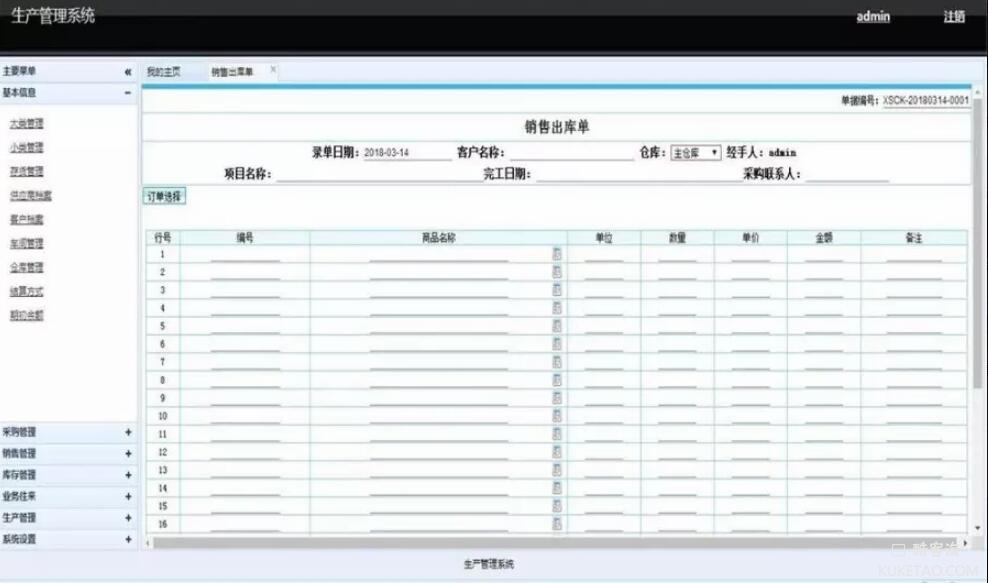Viewport: 988px width, 583px height.
Task: Open product lookup icon in row 16
Action: [x=557, y=524]
